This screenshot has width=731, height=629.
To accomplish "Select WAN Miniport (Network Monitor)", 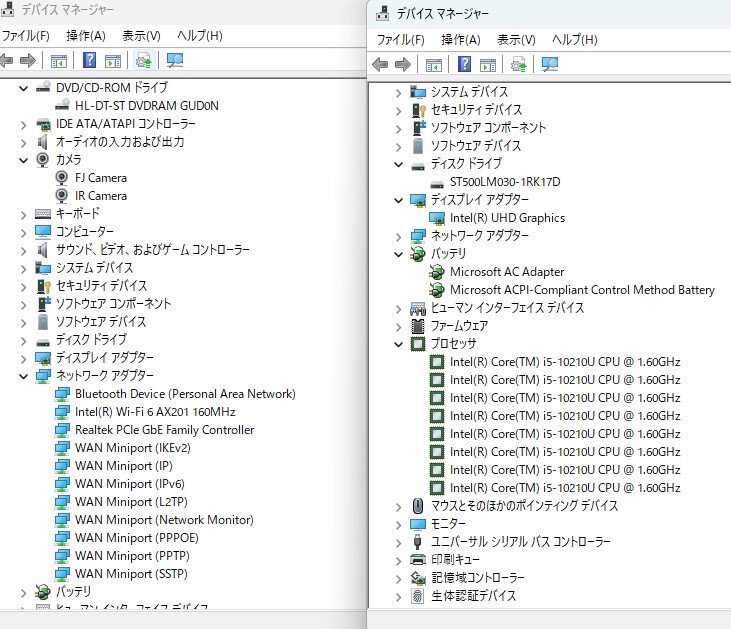I will tap(164, 520).
